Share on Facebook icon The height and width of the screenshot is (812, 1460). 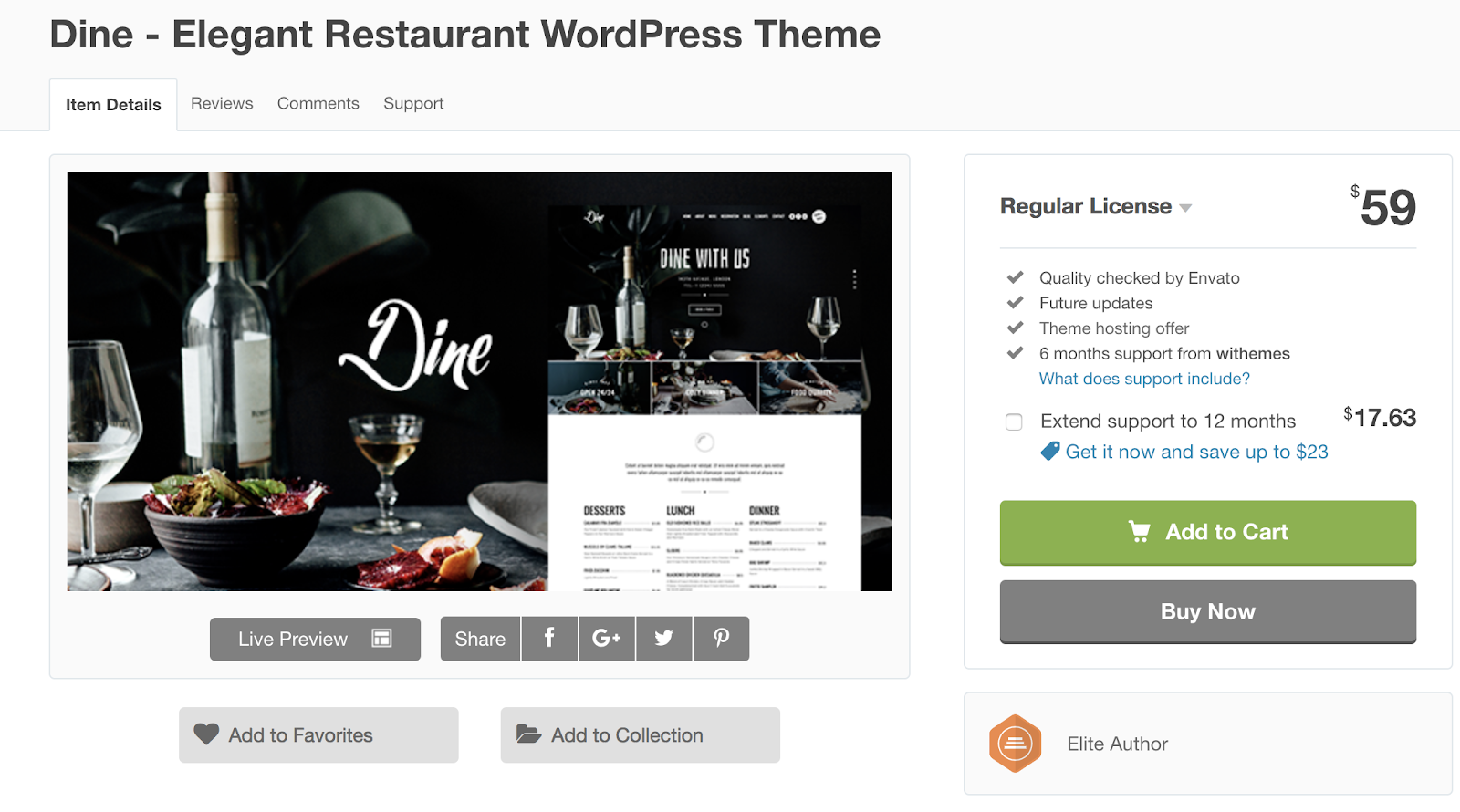549,639
